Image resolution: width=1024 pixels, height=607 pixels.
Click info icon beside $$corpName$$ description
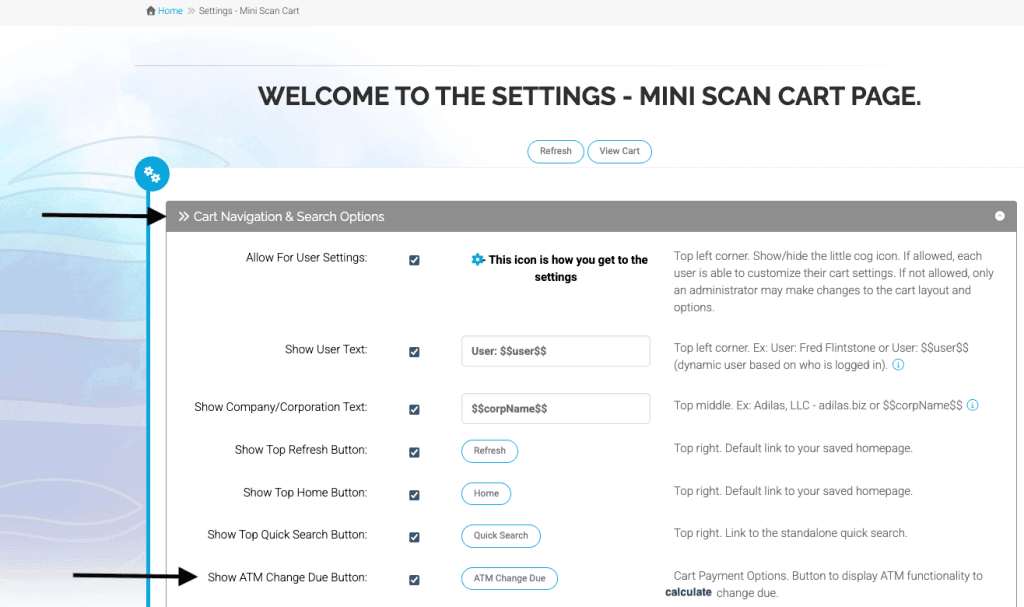(972, 406)
